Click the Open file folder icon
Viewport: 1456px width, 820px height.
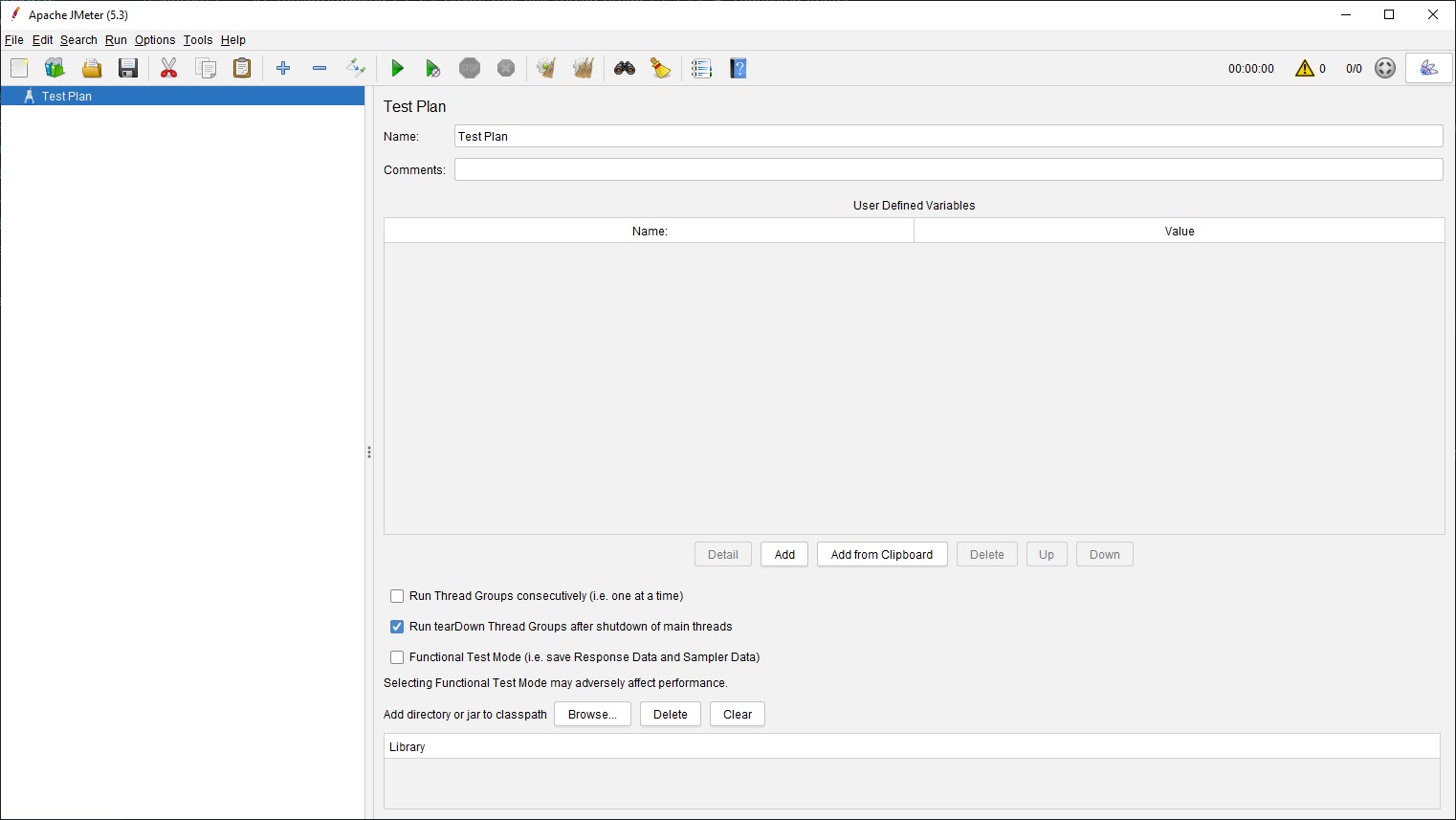92,68
